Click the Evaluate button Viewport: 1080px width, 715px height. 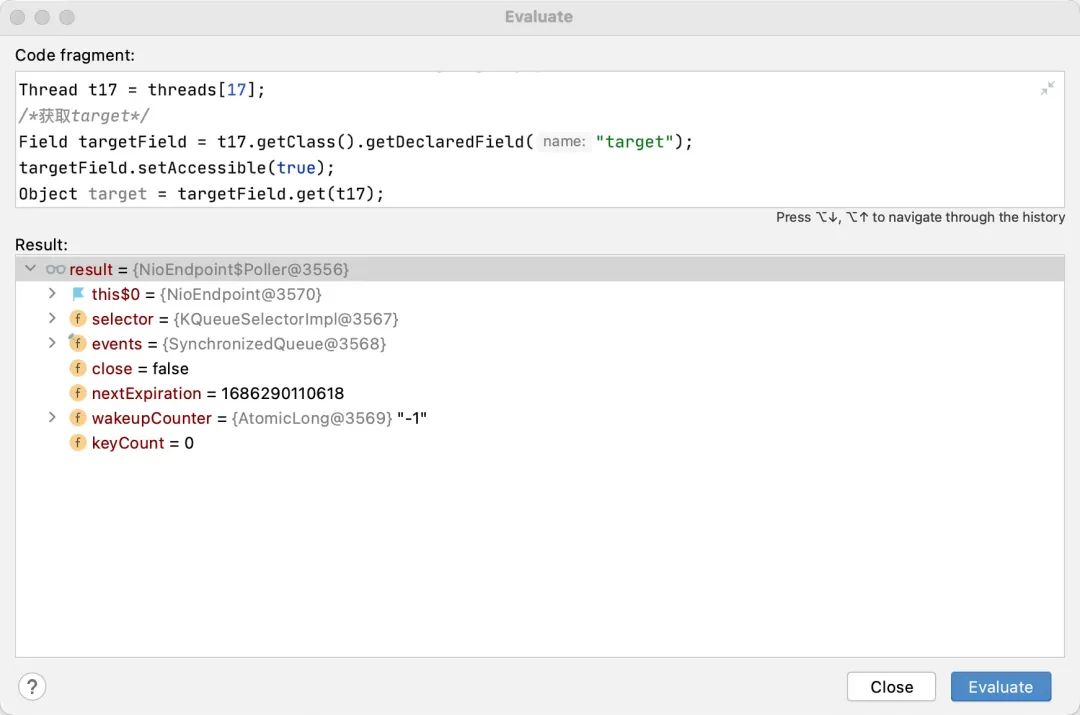coord(1001,687)
